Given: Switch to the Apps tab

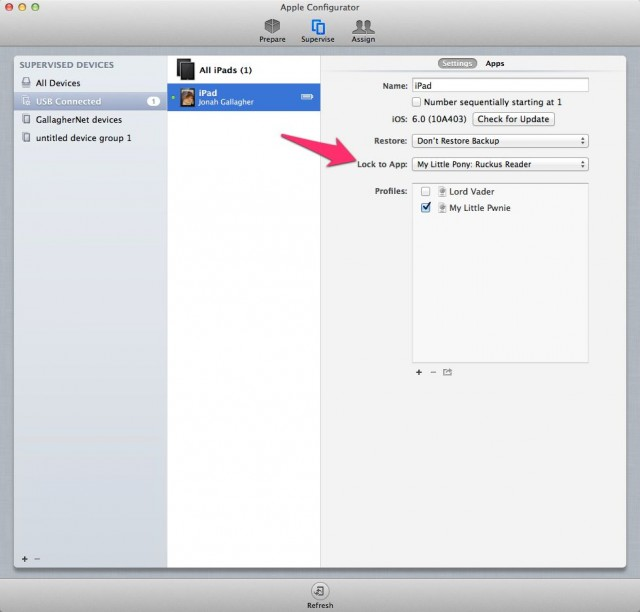Looking at the screenshot, I should click(x=495, y=63).
